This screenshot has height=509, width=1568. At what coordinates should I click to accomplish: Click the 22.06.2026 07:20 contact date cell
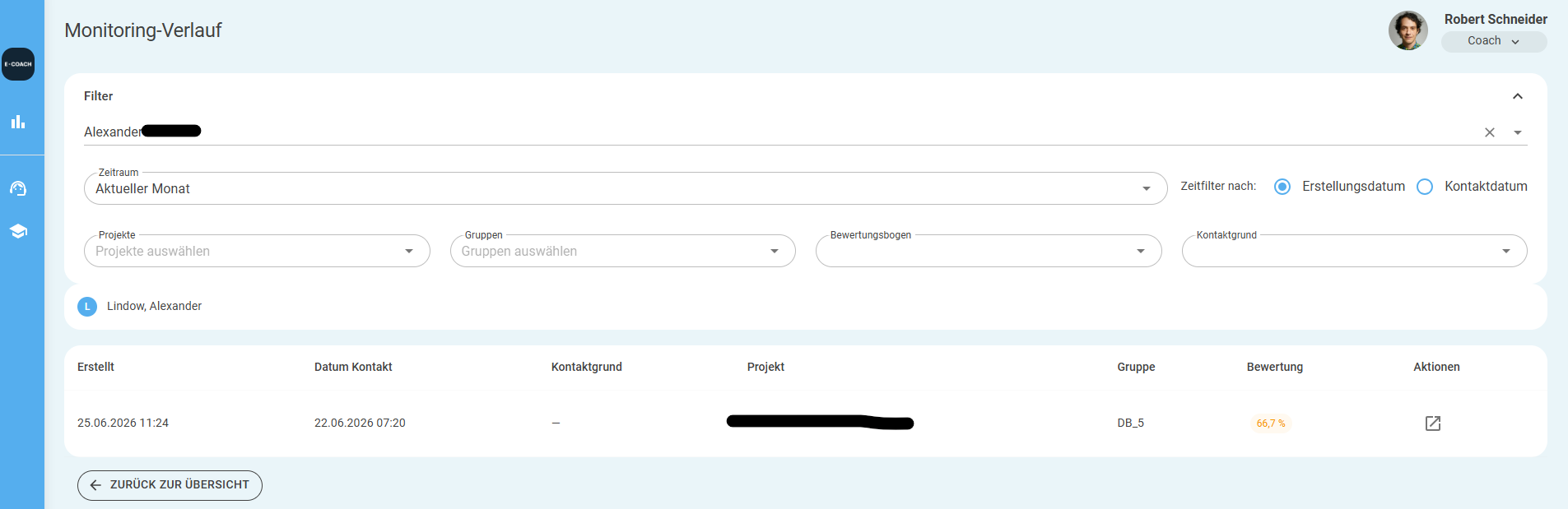coord(360,423)
